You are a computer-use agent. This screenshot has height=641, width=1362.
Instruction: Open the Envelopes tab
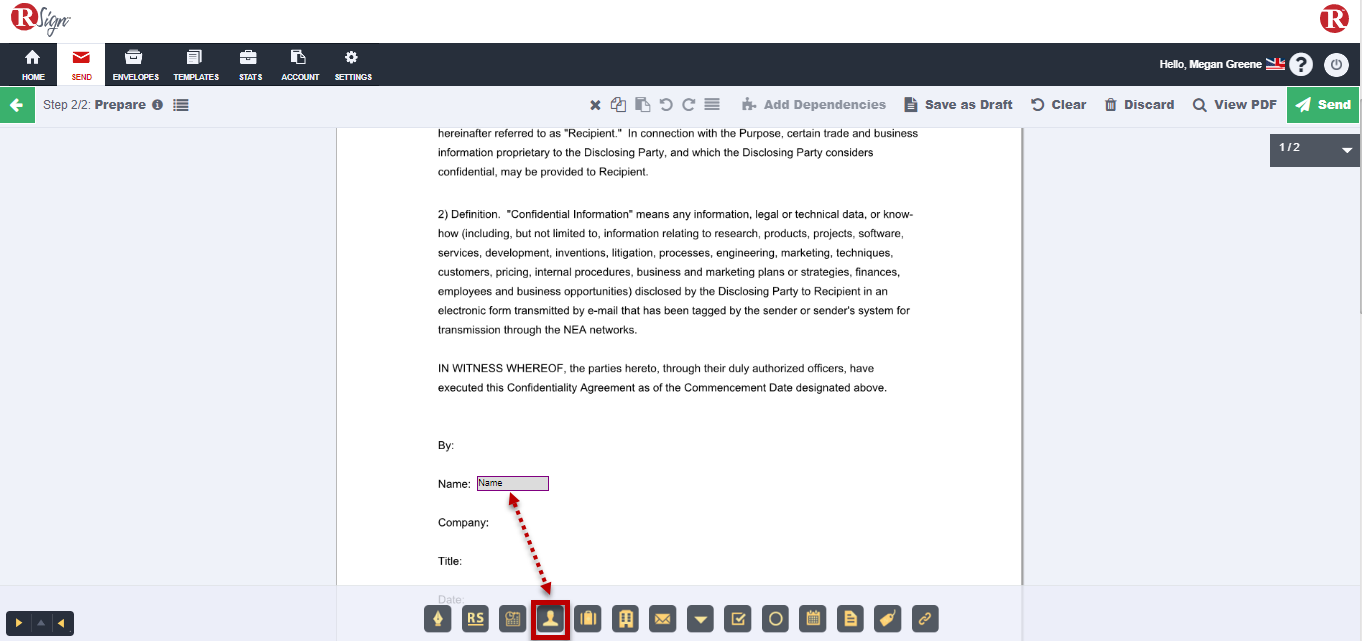(135, 65)
